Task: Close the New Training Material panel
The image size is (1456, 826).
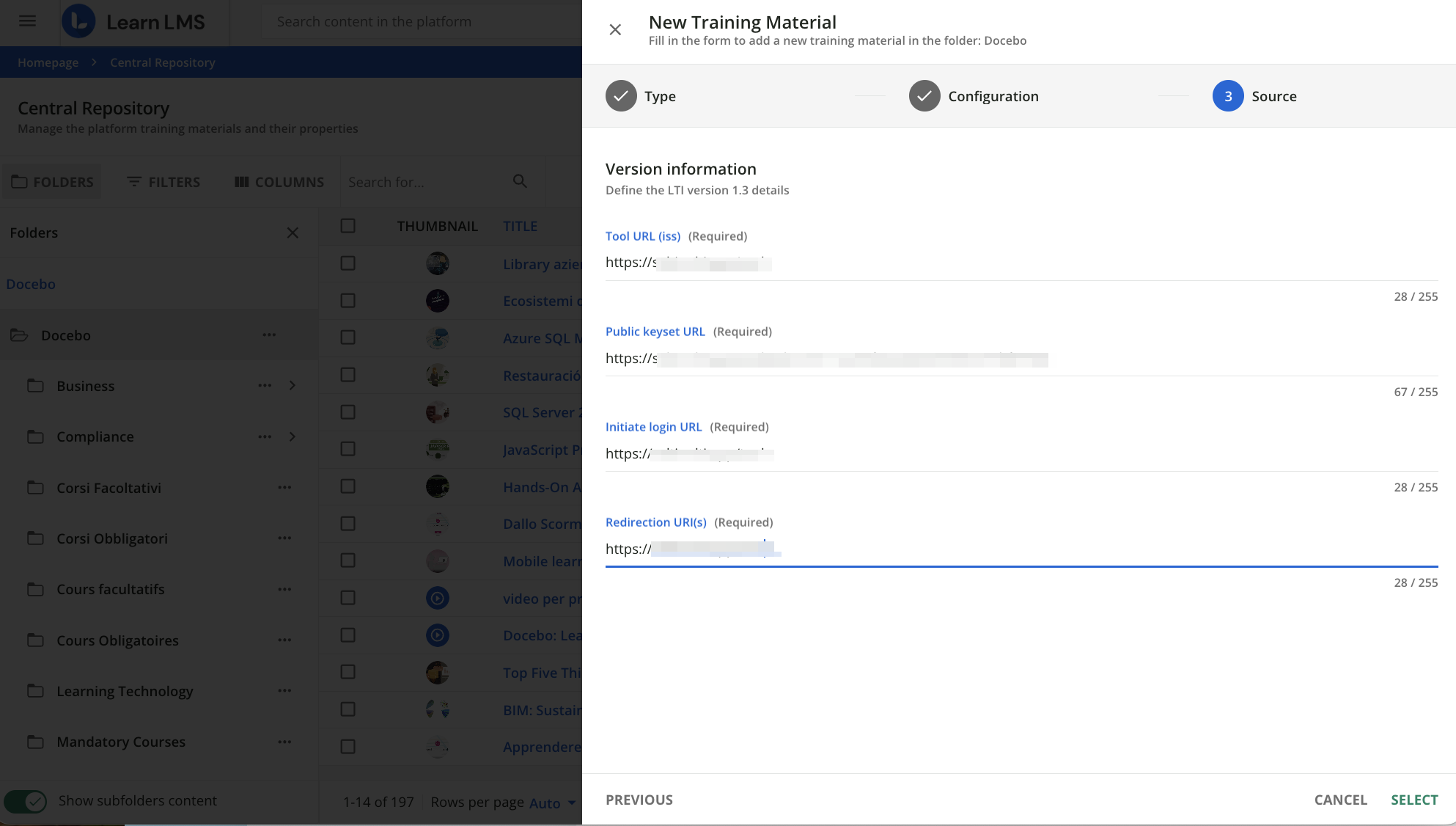Action: [615, 29]
